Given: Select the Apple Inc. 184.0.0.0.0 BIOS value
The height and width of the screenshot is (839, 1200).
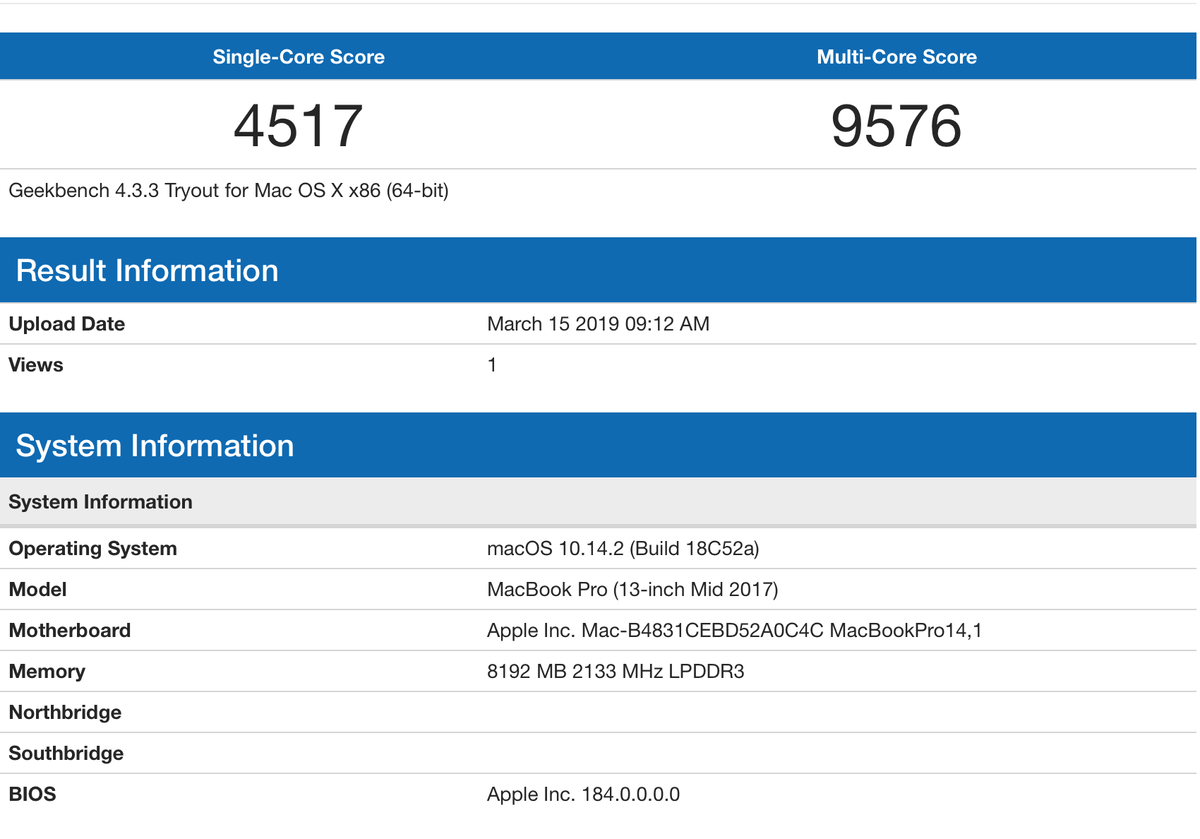Looking at the screenshot, I should 583,794.
